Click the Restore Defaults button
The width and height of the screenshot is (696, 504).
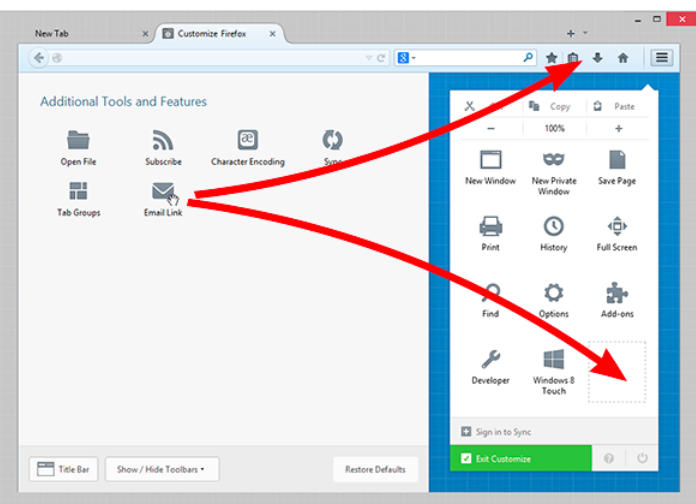[377, 468]
